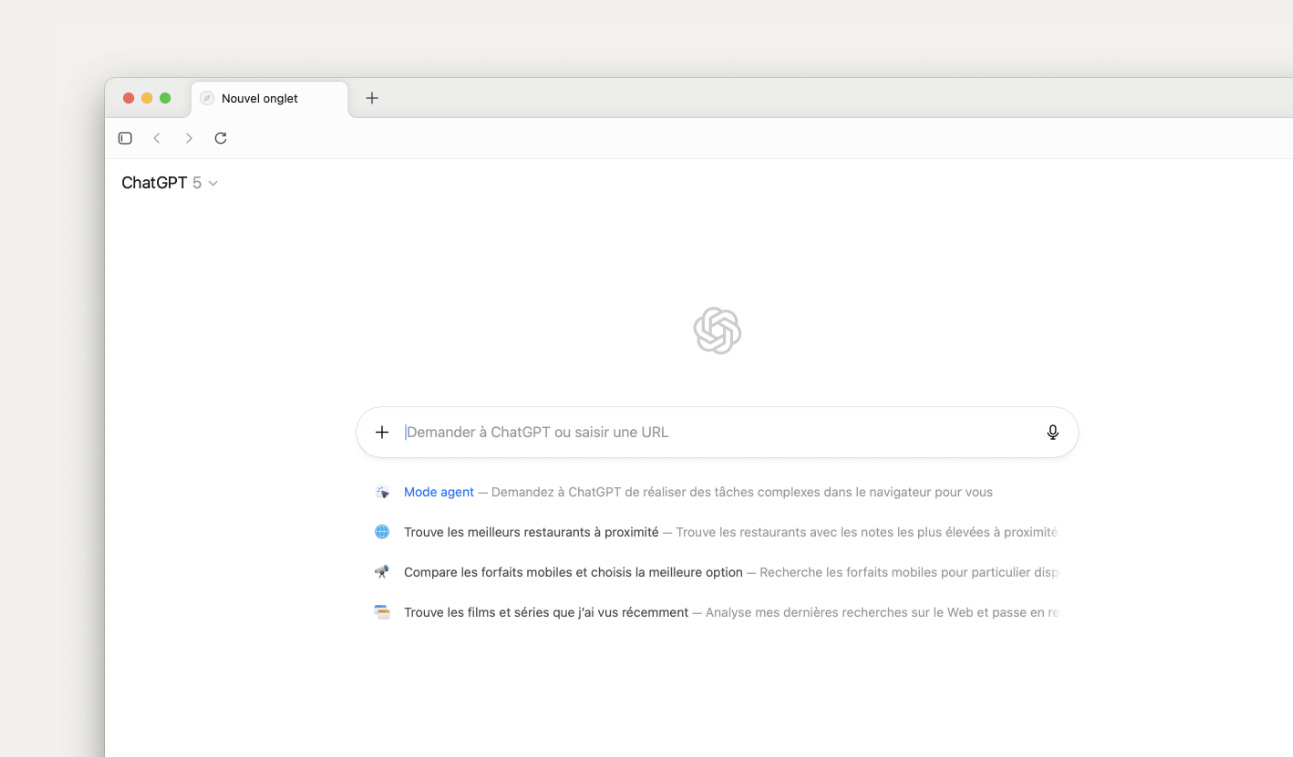This screenshot has width=1293, height=757.
Task: Toggle the sidebar panel icon
Action: point(125,138)
